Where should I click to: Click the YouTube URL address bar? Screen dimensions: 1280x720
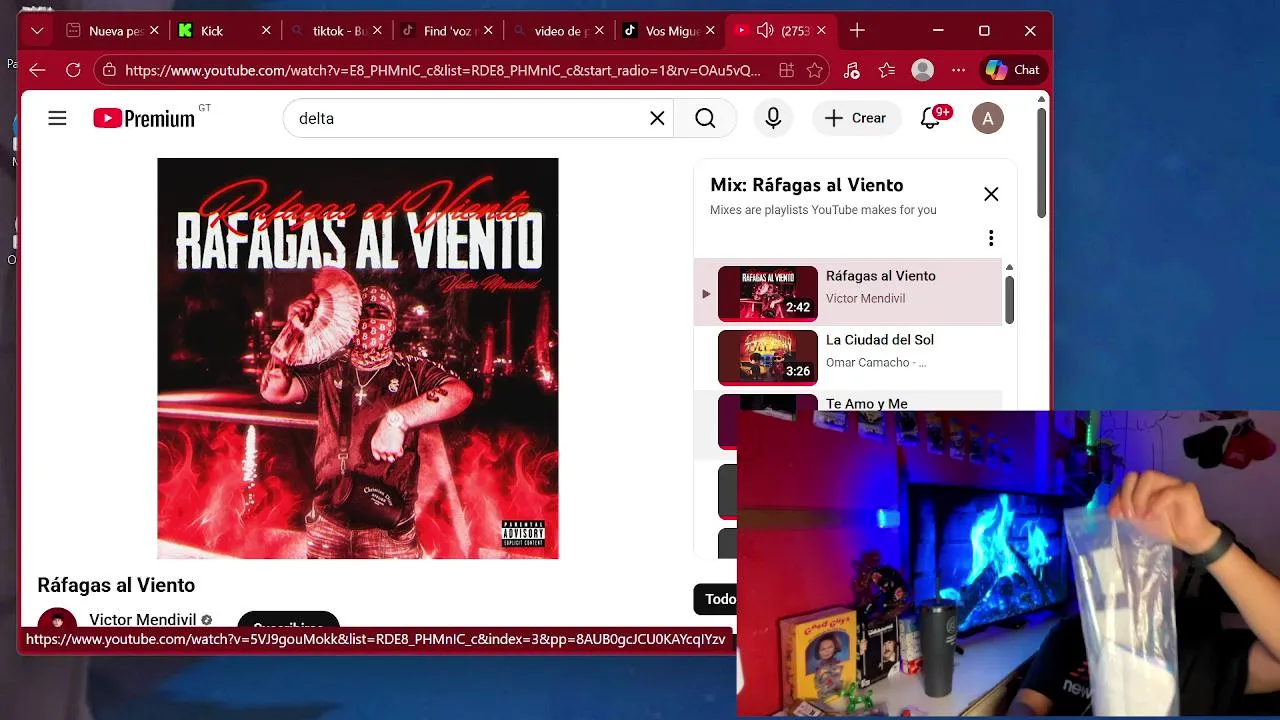tap(442, 70)
